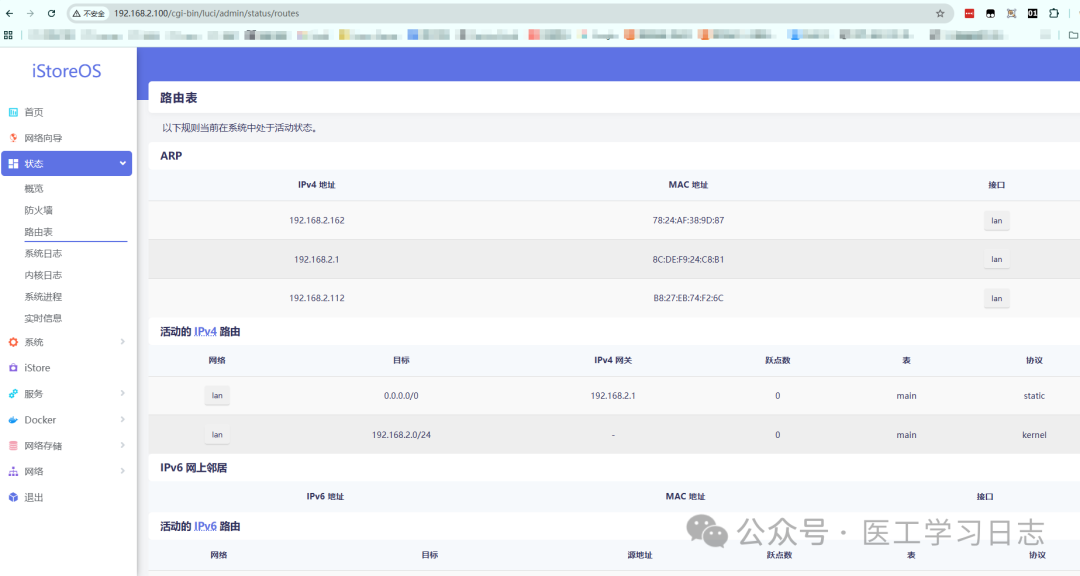This screenshot has height=576, width=1080.
Task: Open the apps grid icon in bookmarks bar
Action: point(8,34)
